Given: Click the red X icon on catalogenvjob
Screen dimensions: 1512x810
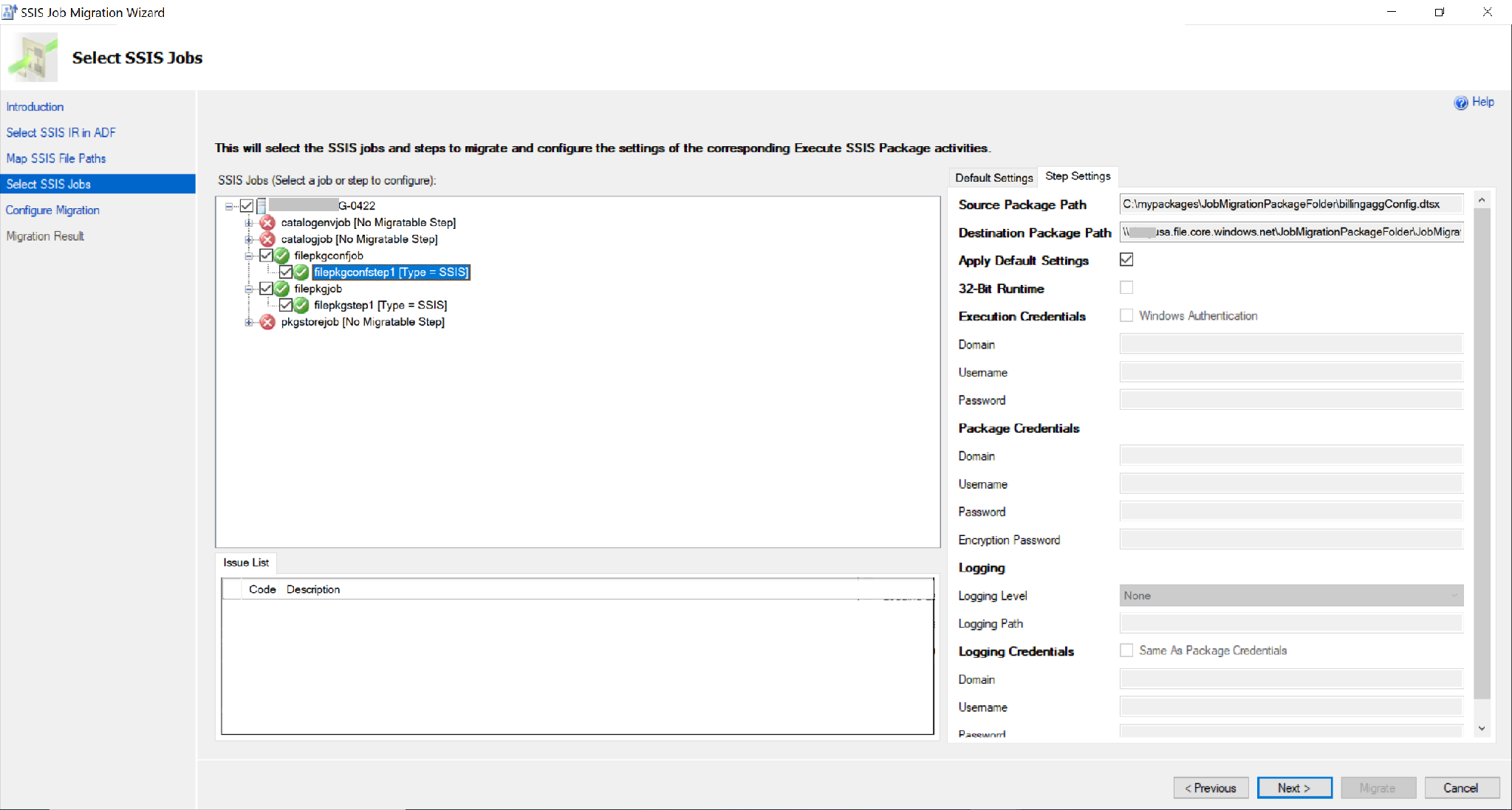Looking at the screenshot, I should pos(267,222).
